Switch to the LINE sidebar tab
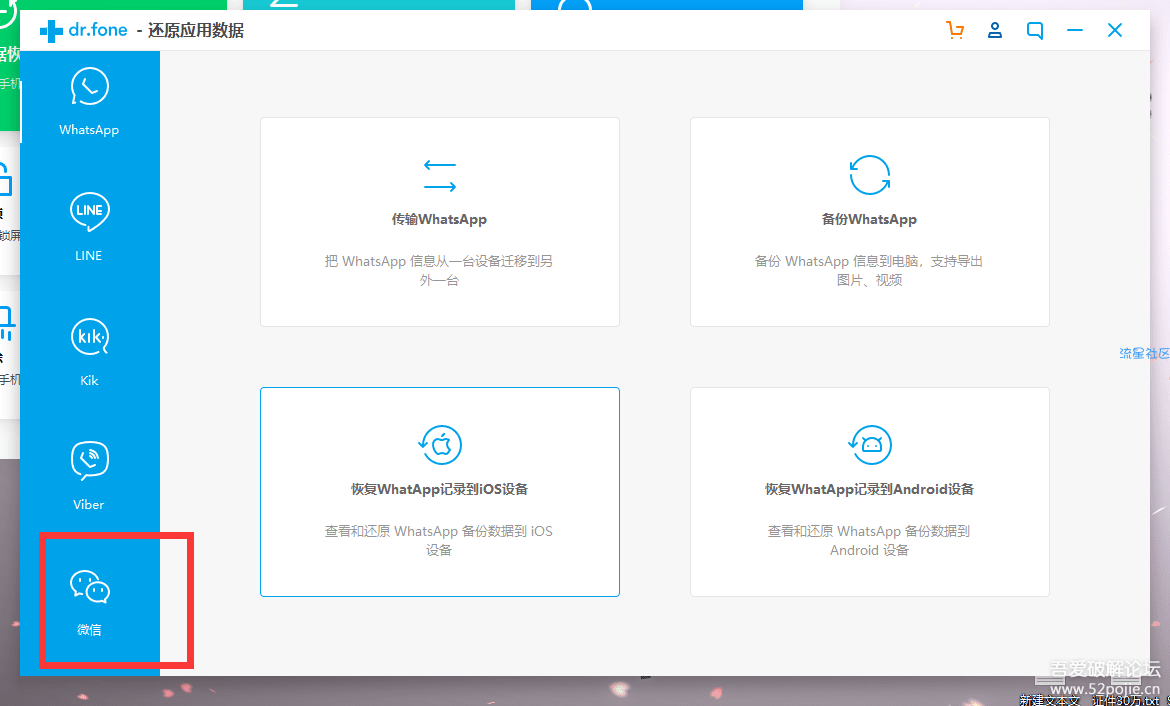Image resolution: width=1170 pixels, height=706 pixels. point(90,227)
